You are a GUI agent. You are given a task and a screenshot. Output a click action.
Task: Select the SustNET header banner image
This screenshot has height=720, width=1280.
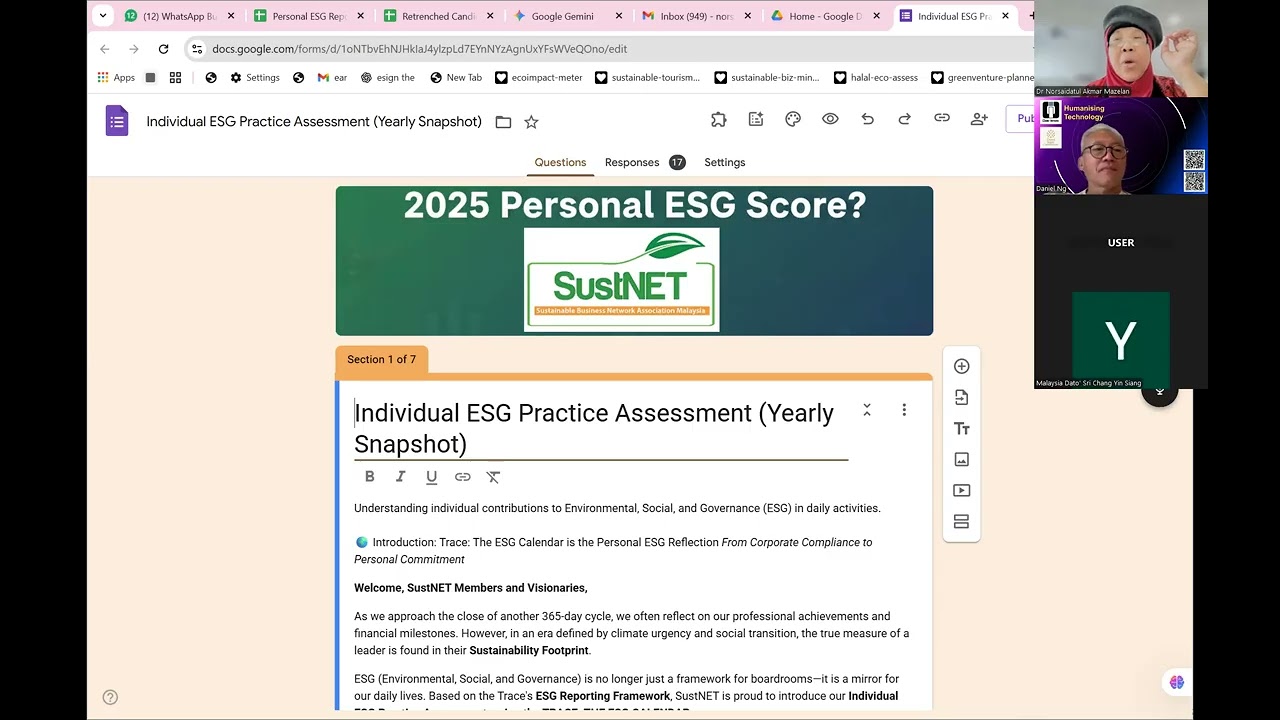coord(634,260)
